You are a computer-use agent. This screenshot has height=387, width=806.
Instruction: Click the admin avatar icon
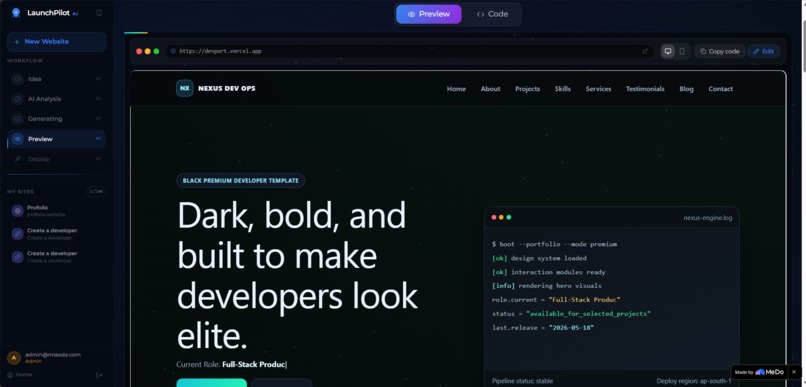(x=14, y=358)
